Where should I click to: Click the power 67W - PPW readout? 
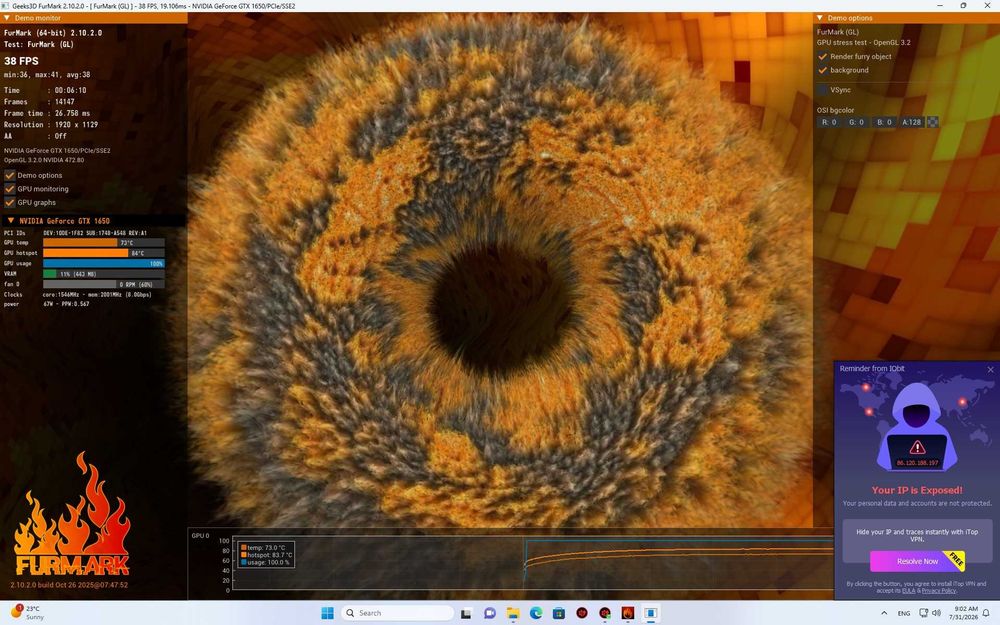coord(47,304)
